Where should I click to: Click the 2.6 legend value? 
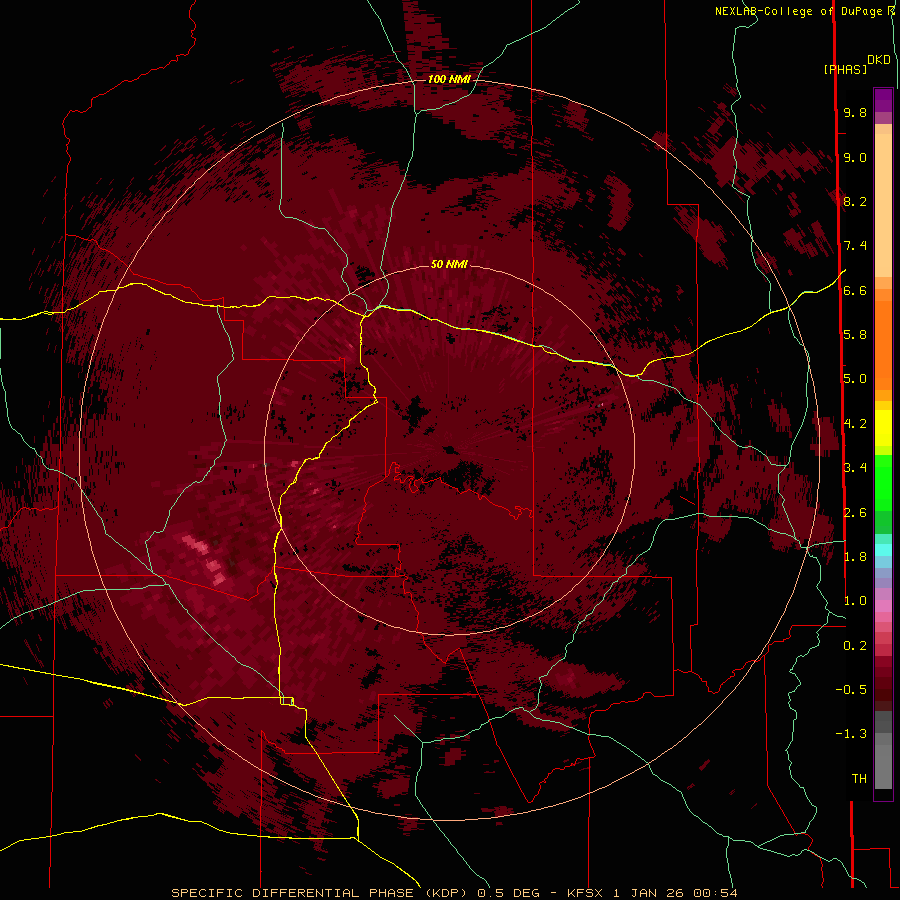(855, 513)
